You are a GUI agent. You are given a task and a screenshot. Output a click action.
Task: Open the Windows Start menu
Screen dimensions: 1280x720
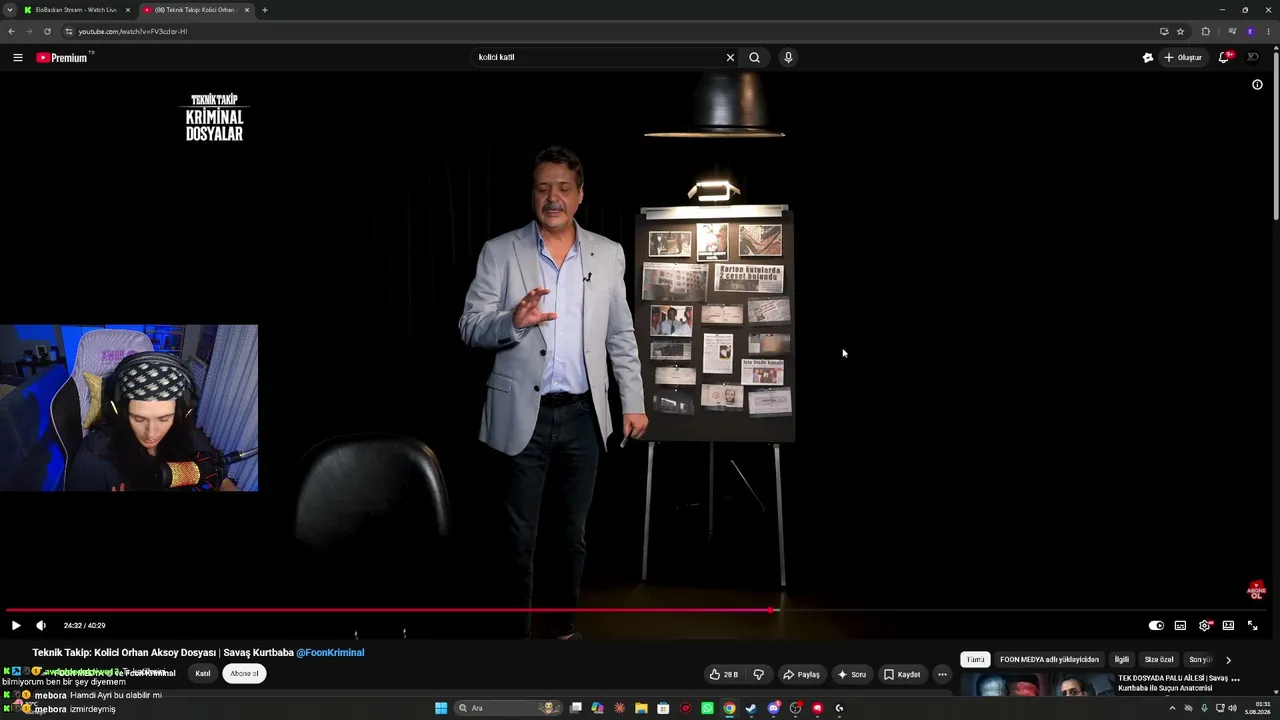click(x=441, y=708)
